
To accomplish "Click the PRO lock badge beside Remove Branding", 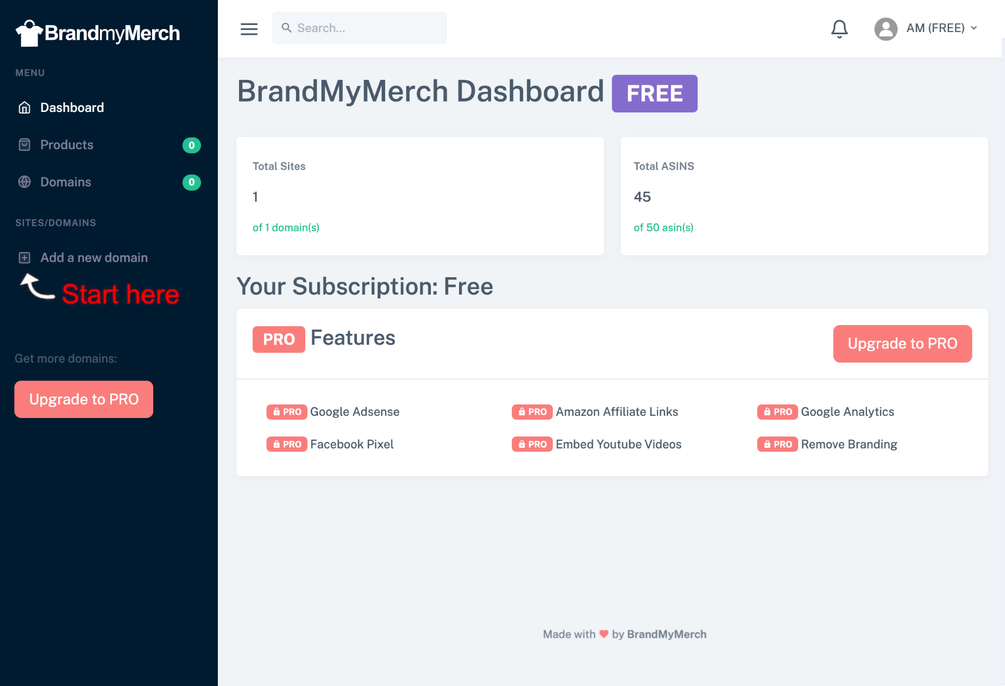I will coord(777,444).
